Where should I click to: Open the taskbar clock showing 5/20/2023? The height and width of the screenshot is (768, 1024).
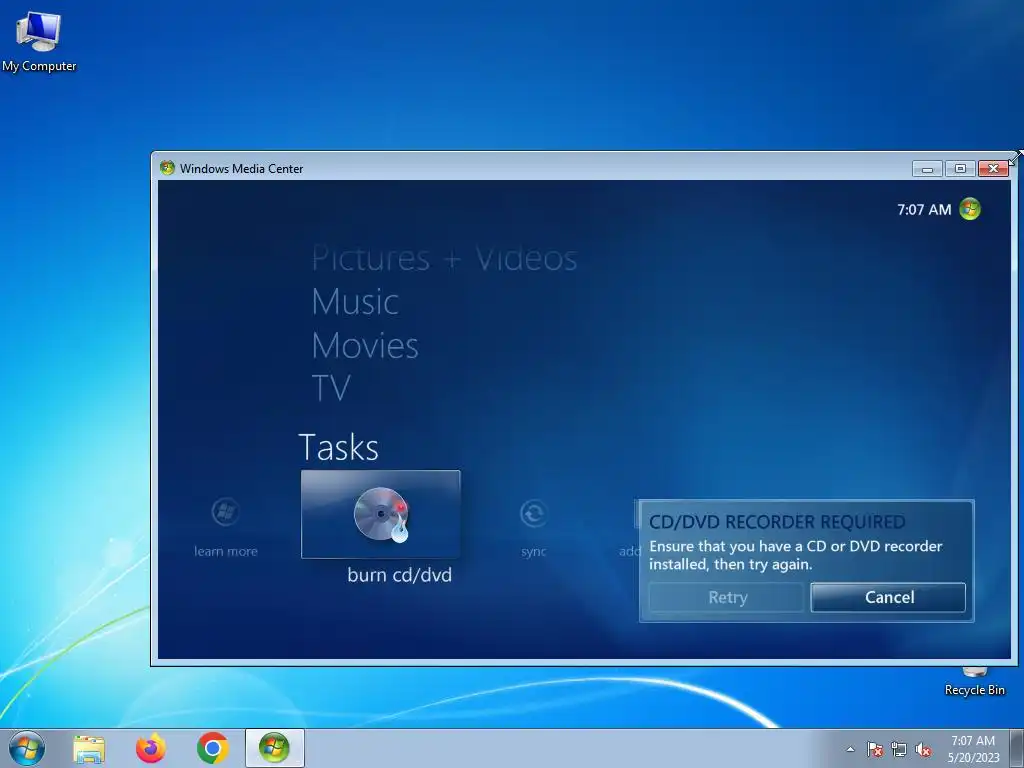[973, 749]
